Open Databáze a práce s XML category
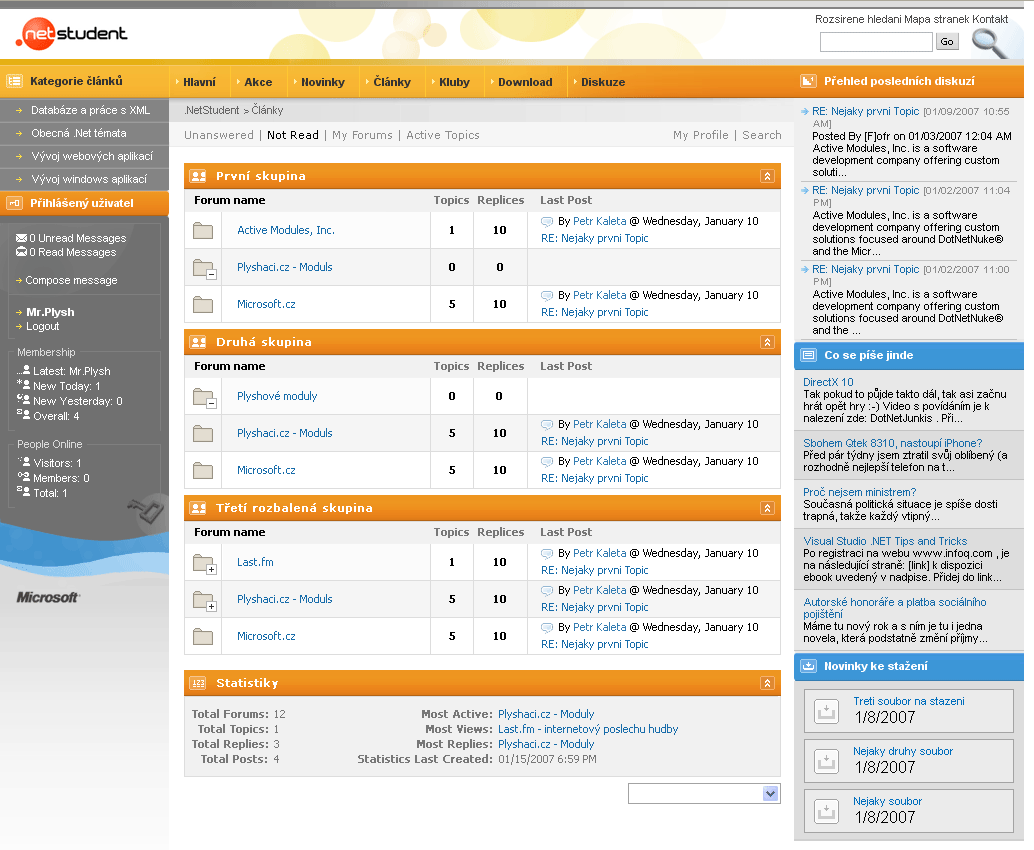 pos(90,110)
